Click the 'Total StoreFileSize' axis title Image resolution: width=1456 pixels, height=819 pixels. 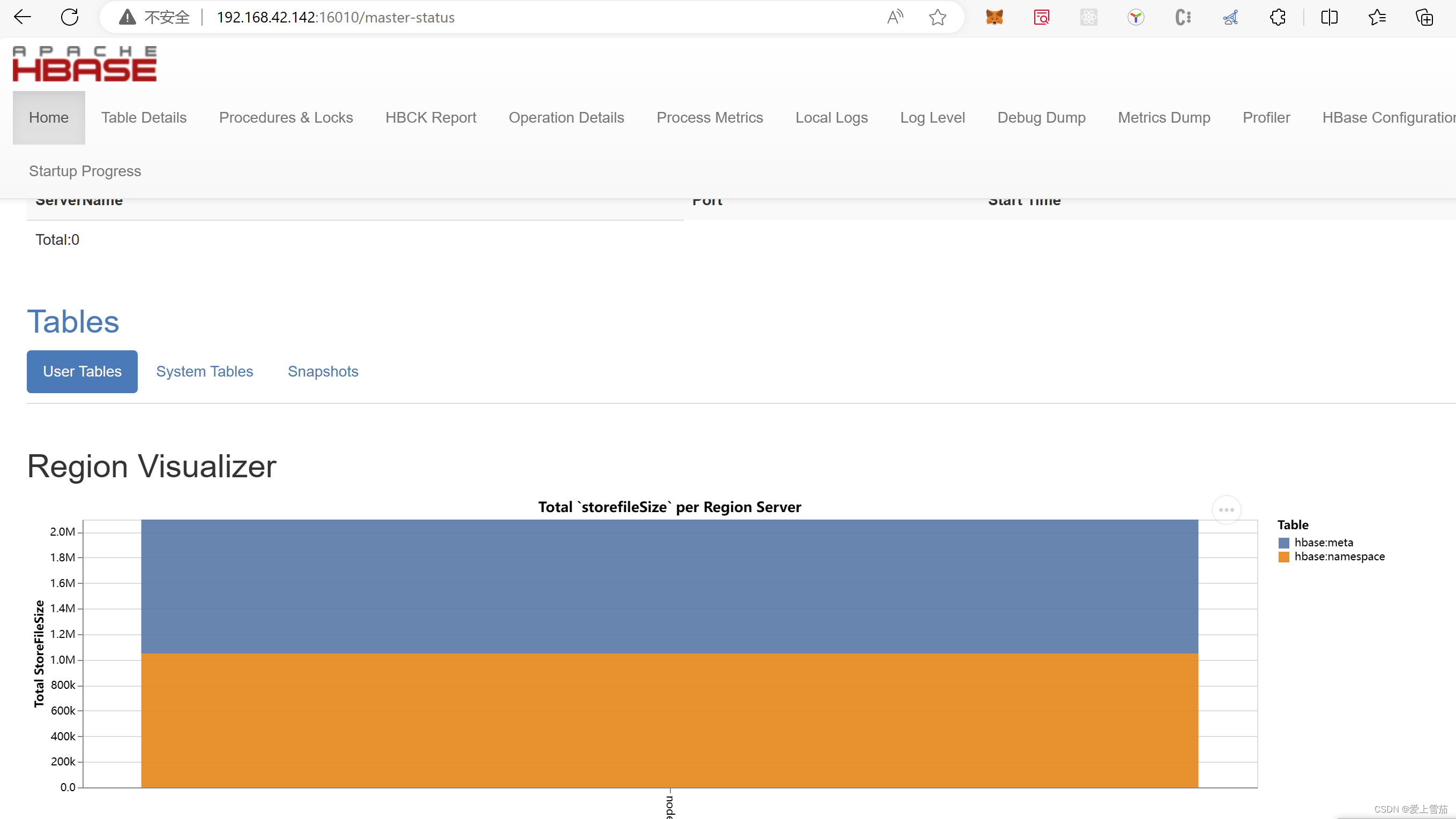coord(39,653)
